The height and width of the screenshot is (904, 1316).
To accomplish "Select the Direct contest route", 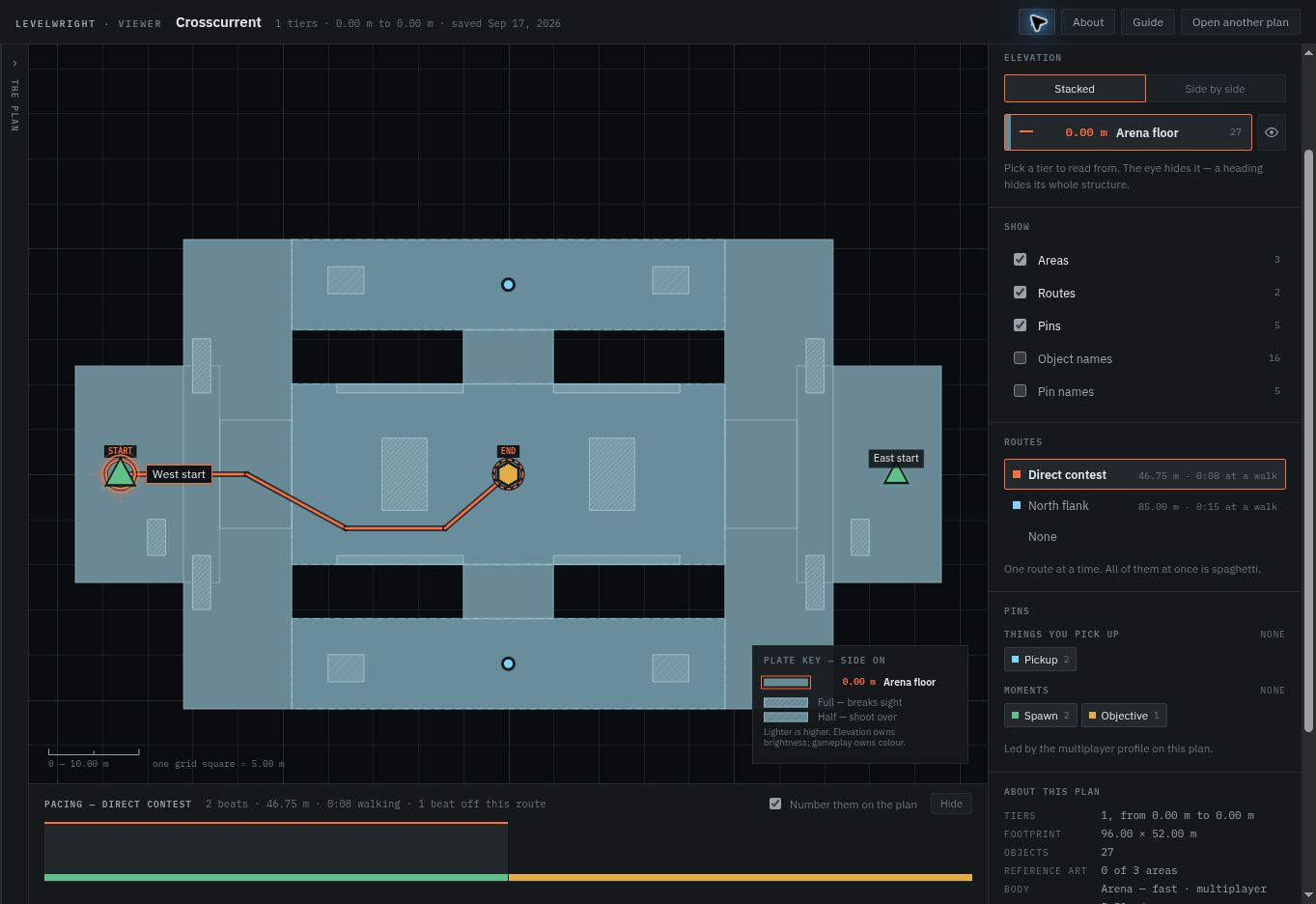I will (x=1145, y=475).
